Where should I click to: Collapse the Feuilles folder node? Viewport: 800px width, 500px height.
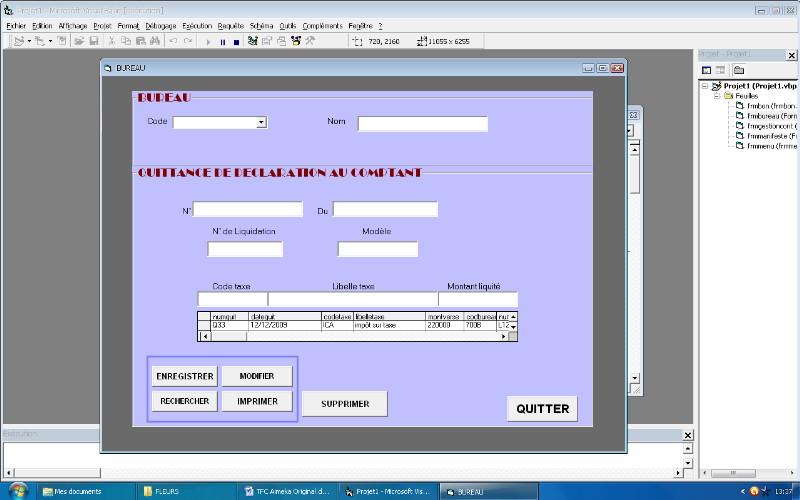click(716, 96)
